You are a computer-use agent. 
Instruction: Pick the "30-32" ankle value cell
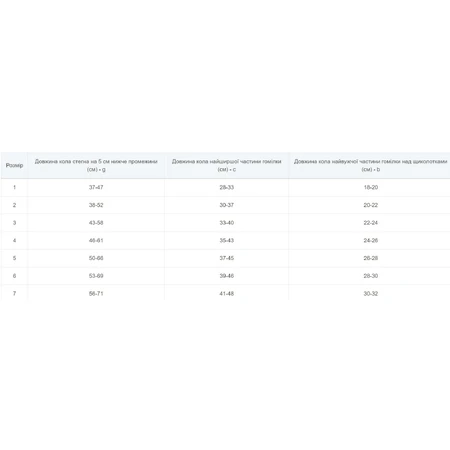[370, 293]
